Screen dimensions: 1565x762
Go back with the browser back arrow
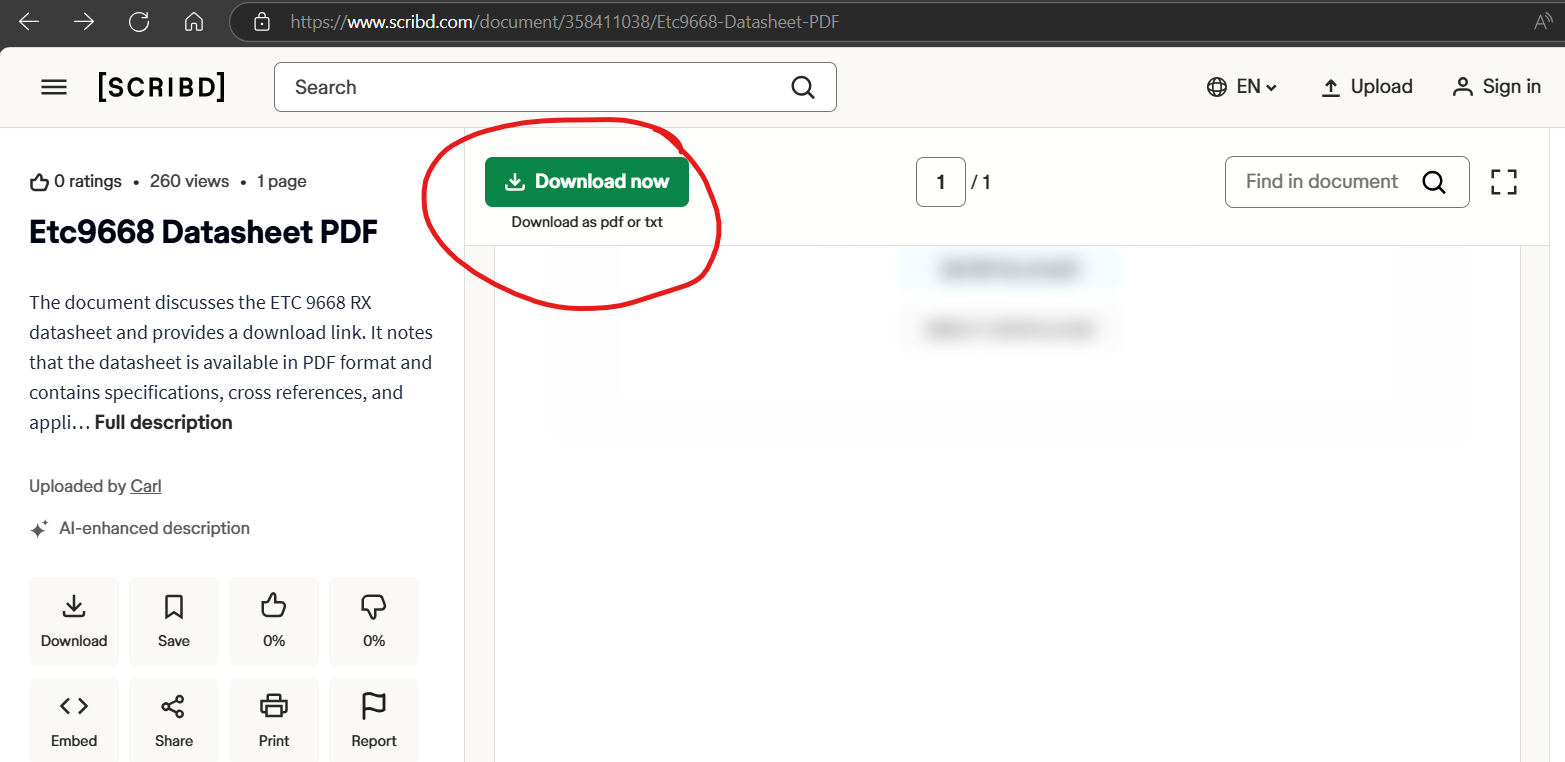(29, 21)
